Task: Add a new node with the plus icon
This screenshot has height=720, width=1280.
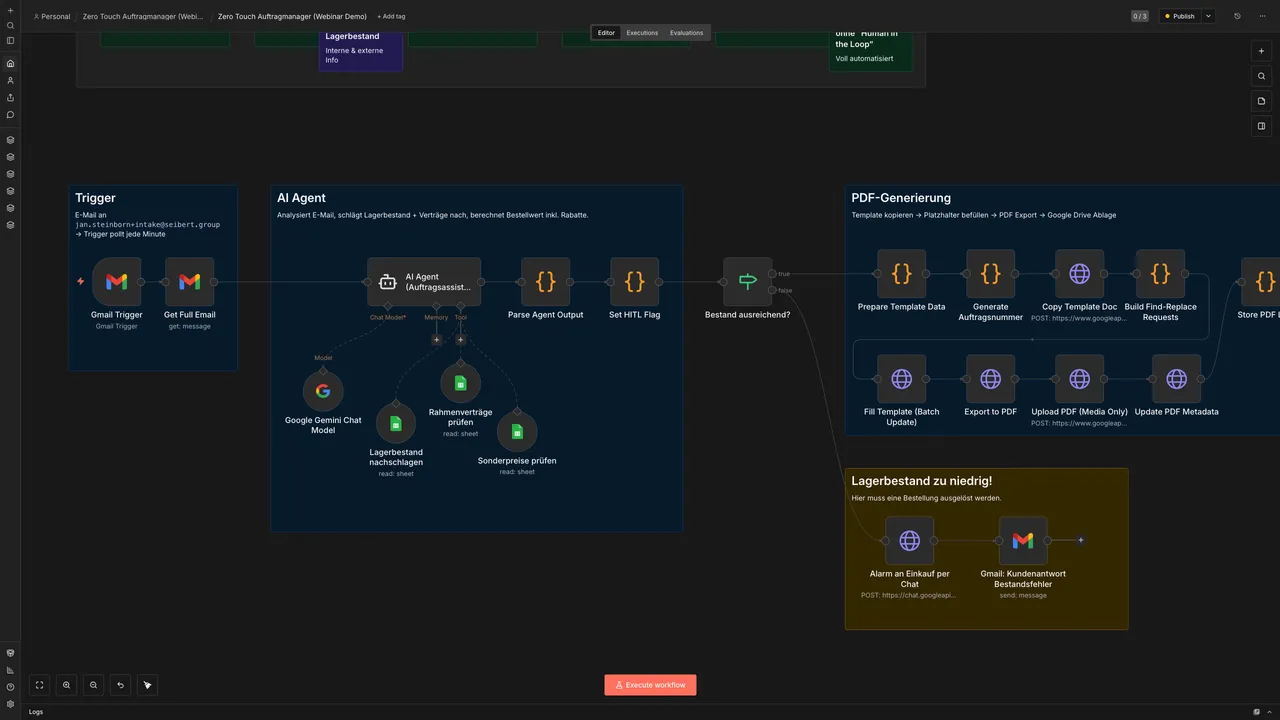Action: (x=1261, y=50)
